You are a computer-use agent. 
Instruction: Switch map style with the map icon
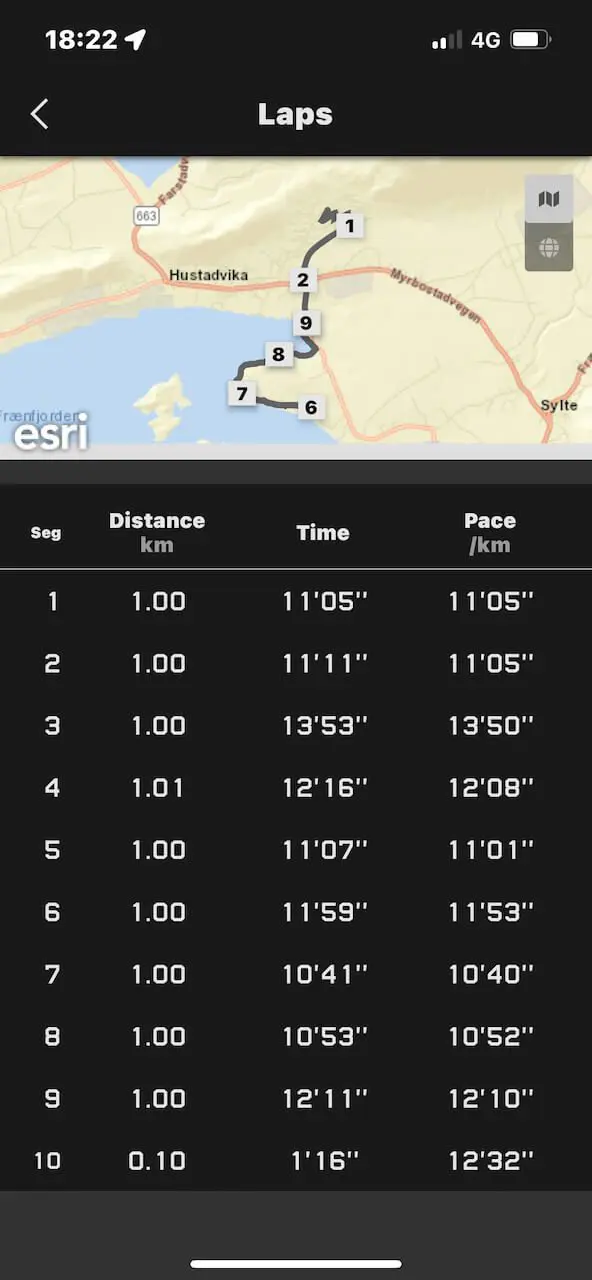[549, 199]
